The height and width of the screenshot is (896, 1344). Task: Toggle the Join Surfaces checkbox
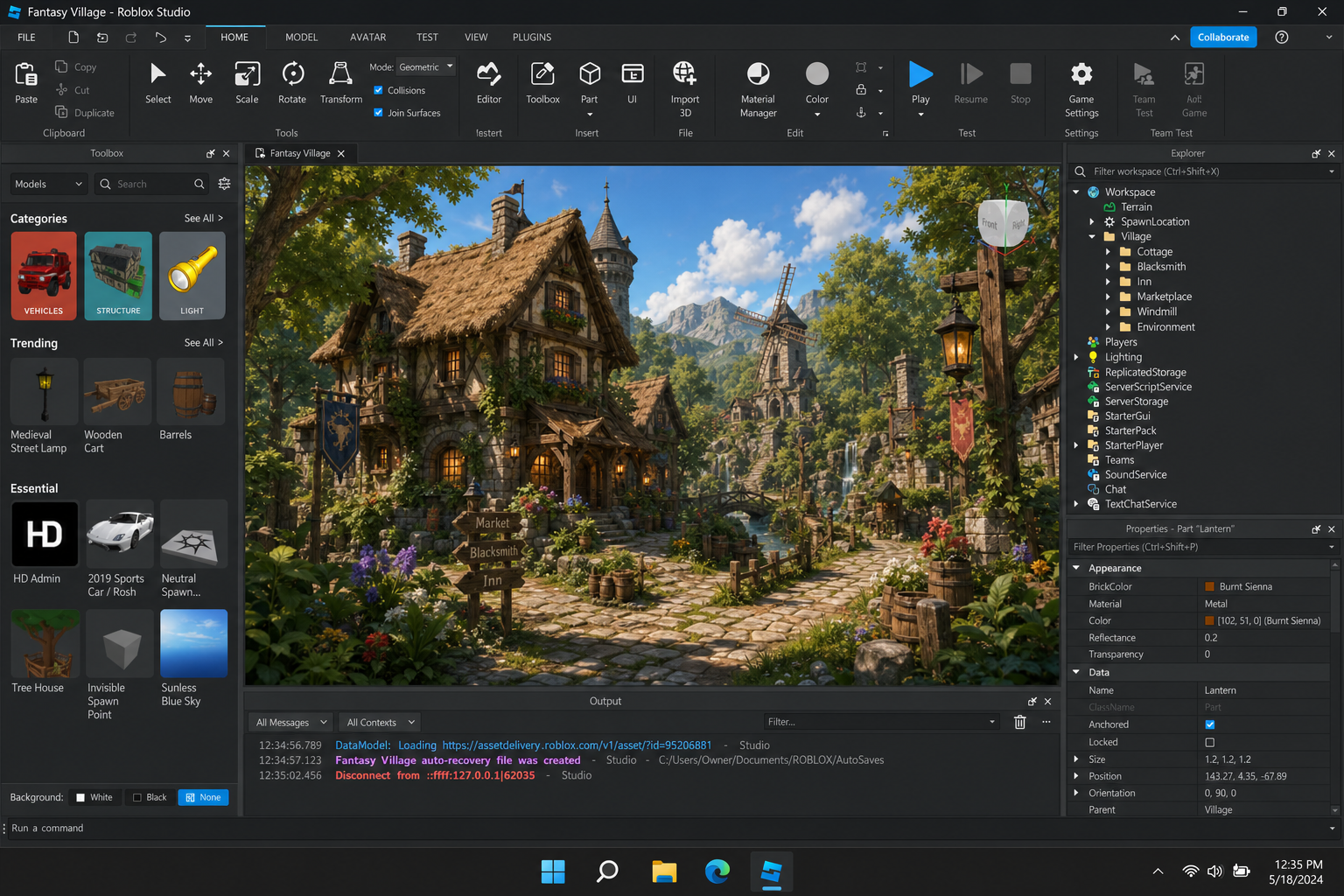click(378, 113)
